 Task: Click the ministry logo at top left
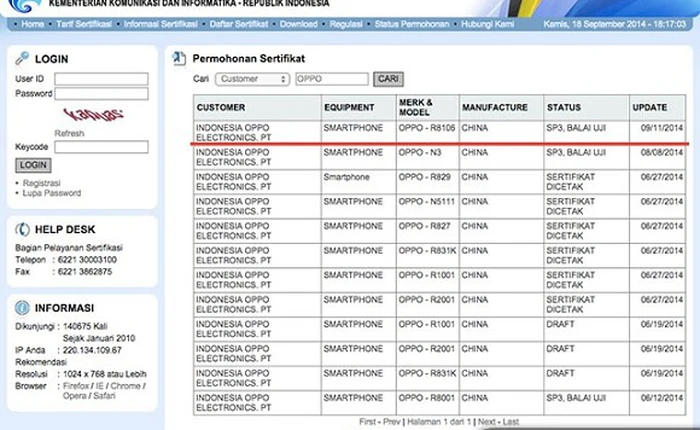click(21, 5)
